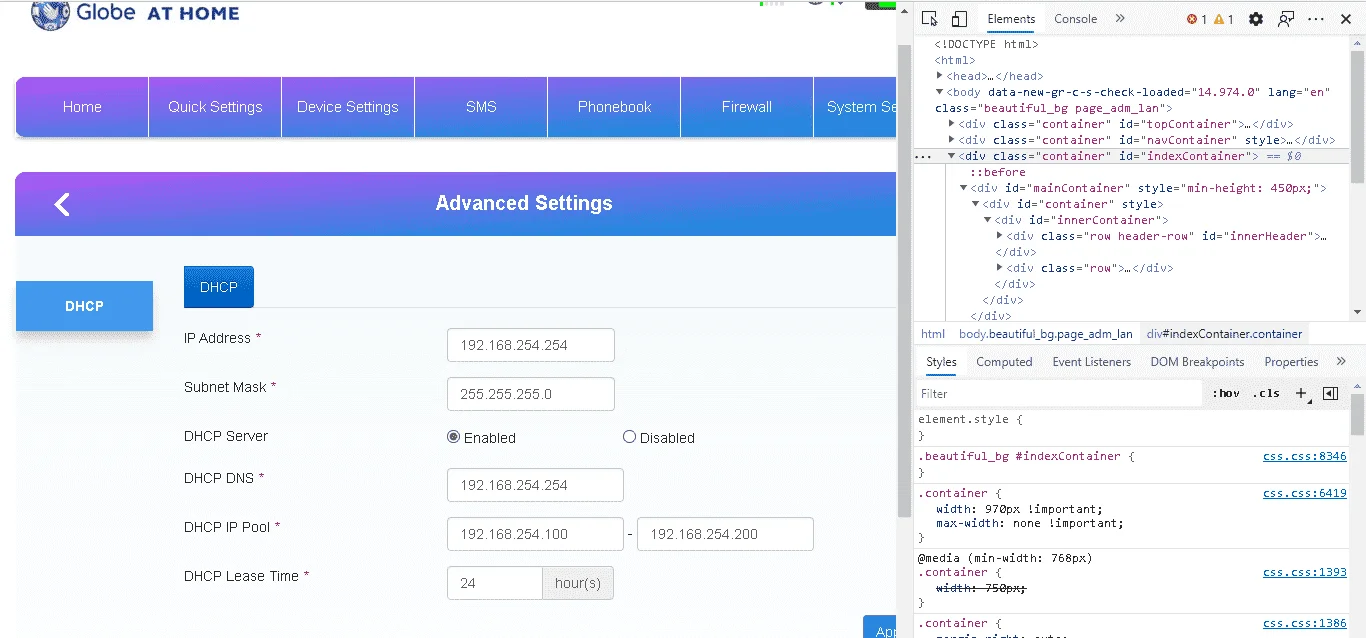
Task: Open the Firewall navigation item
Action: (747, 107)
